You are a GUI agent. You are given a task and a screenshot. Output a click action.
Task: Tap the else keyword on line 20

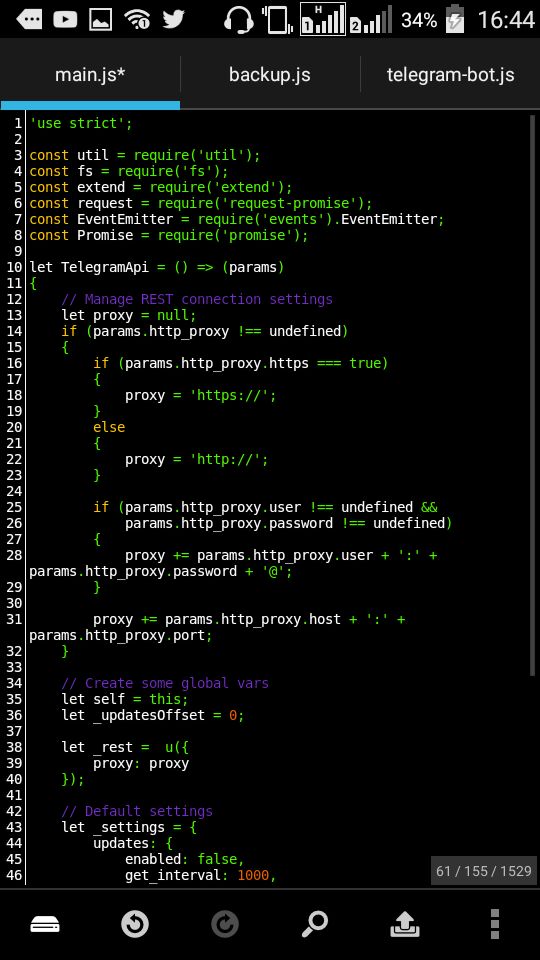(109, 427)
